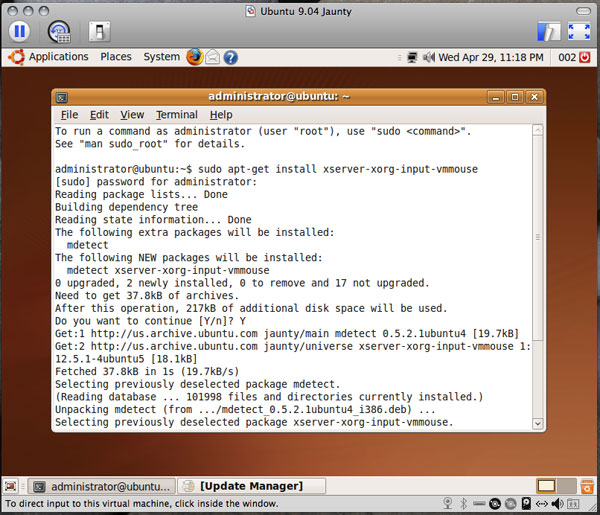The image size is (600, 515).
Task: Open the terminal View menu
Action: click(132, 115)
